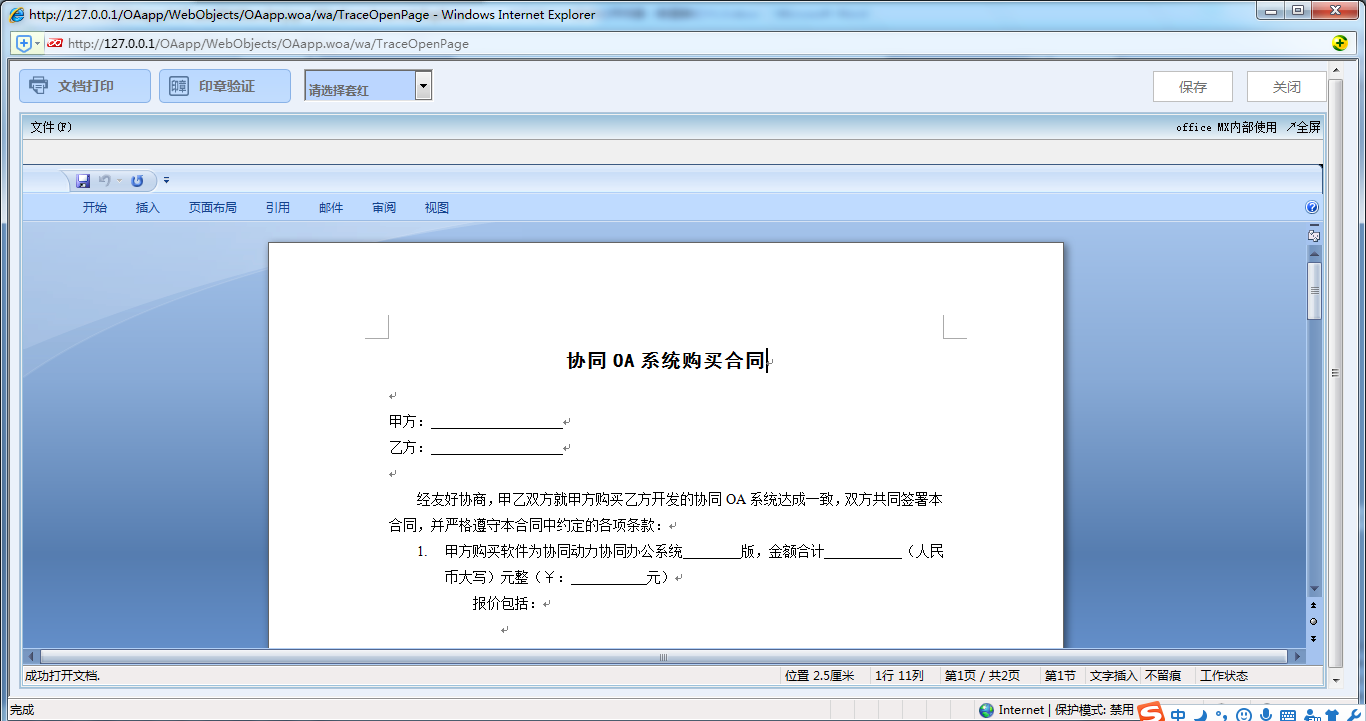Viewport: 1366px width, 721px height.
Task: Toggle 工作状态 in status bar
Action: 1224,675
